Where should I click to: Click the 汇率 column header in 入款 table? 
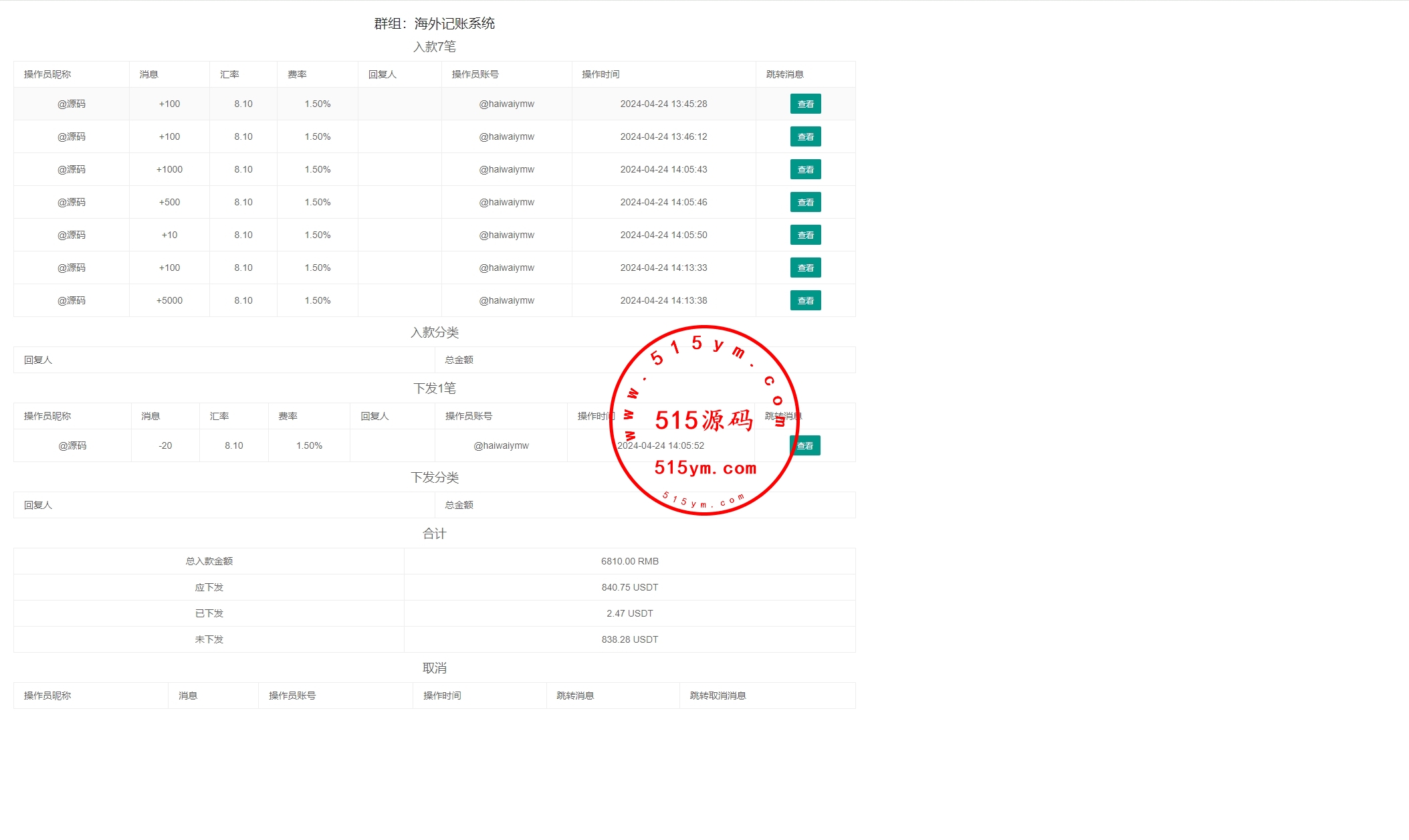(x=229, y=74)
